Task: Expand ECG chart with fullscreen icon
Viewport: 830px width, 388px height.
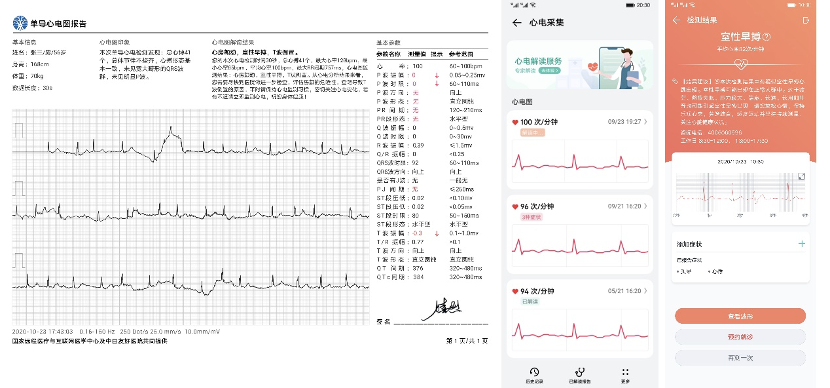Action: click(801, 177)
